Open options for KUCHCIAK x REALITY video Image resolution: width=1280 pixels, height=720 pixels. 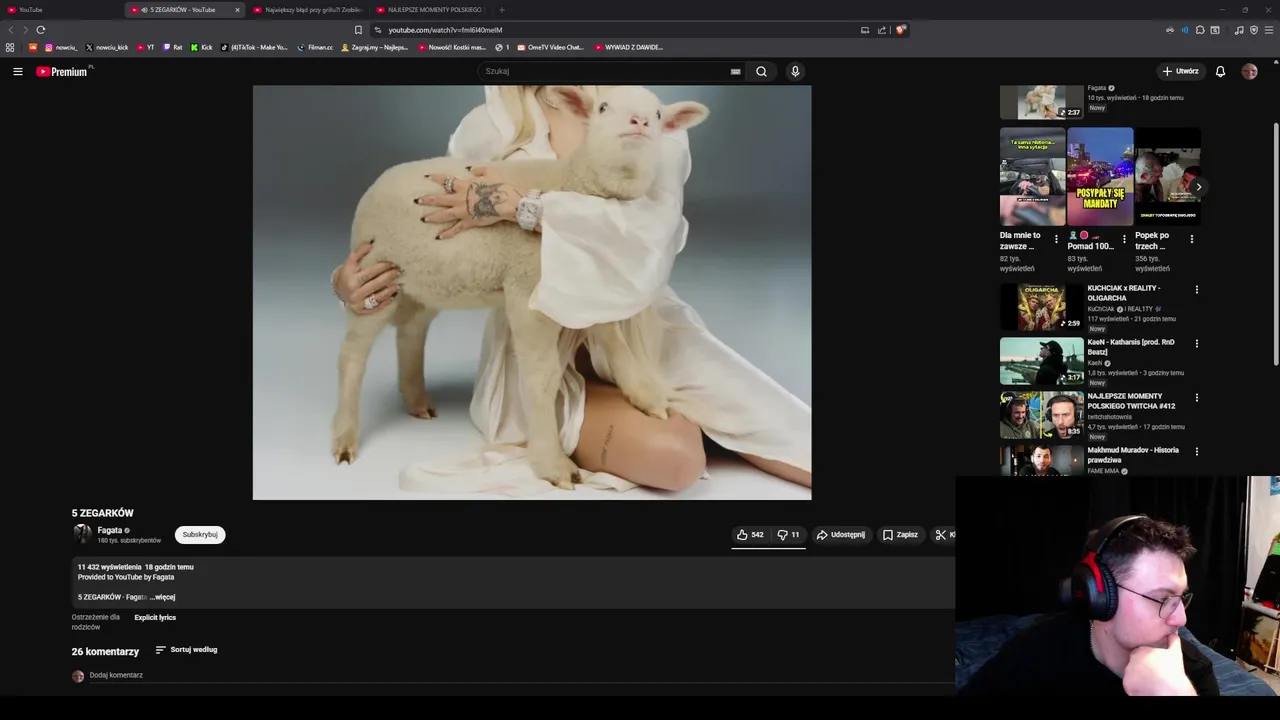1196,290
